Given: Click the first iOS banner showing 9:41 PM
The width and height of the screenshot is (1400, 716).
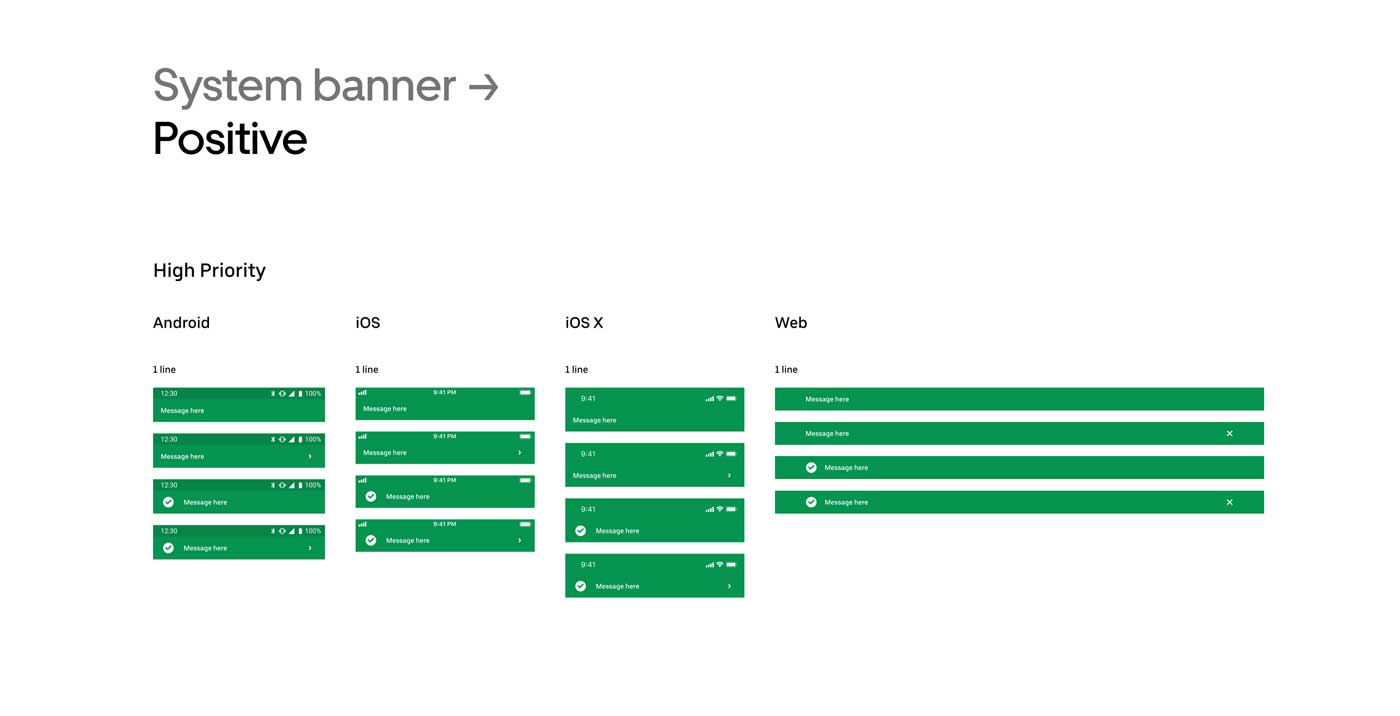Looking at the screenshot, I should click(445, 404).
